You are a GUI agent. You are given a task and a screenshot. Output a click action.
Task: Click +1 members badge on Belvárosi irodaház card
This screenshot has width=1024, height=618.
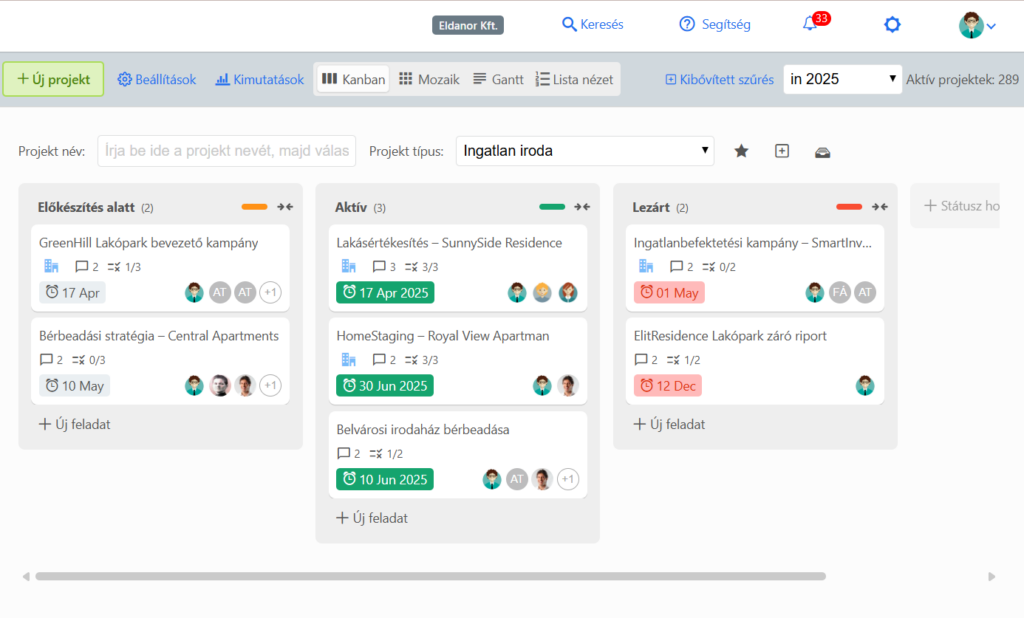(x=568, y=479)
